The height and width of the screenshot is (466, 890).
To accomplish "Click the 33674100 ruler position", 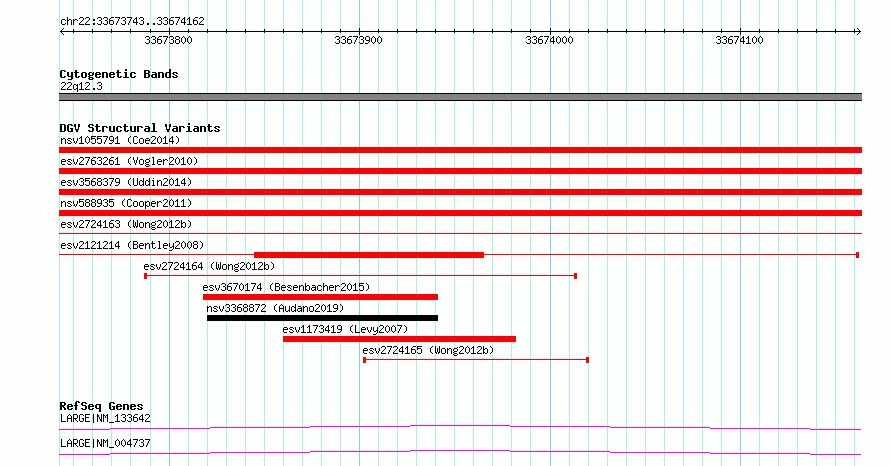I will (x=740, y=40).
